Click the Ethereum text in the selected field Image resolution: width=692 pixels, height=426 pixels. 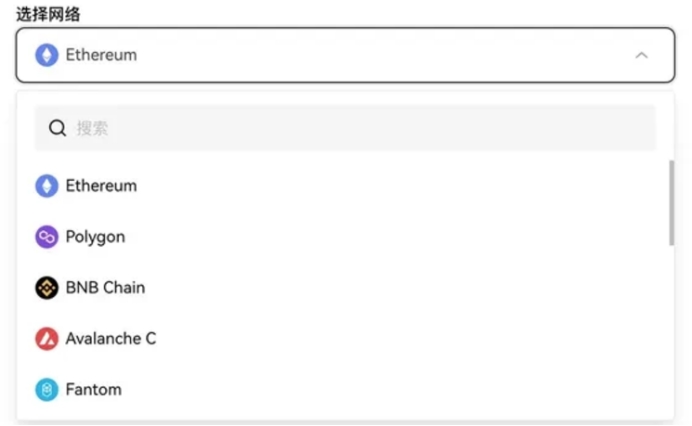pyautogui.click(x=102, y=55)
